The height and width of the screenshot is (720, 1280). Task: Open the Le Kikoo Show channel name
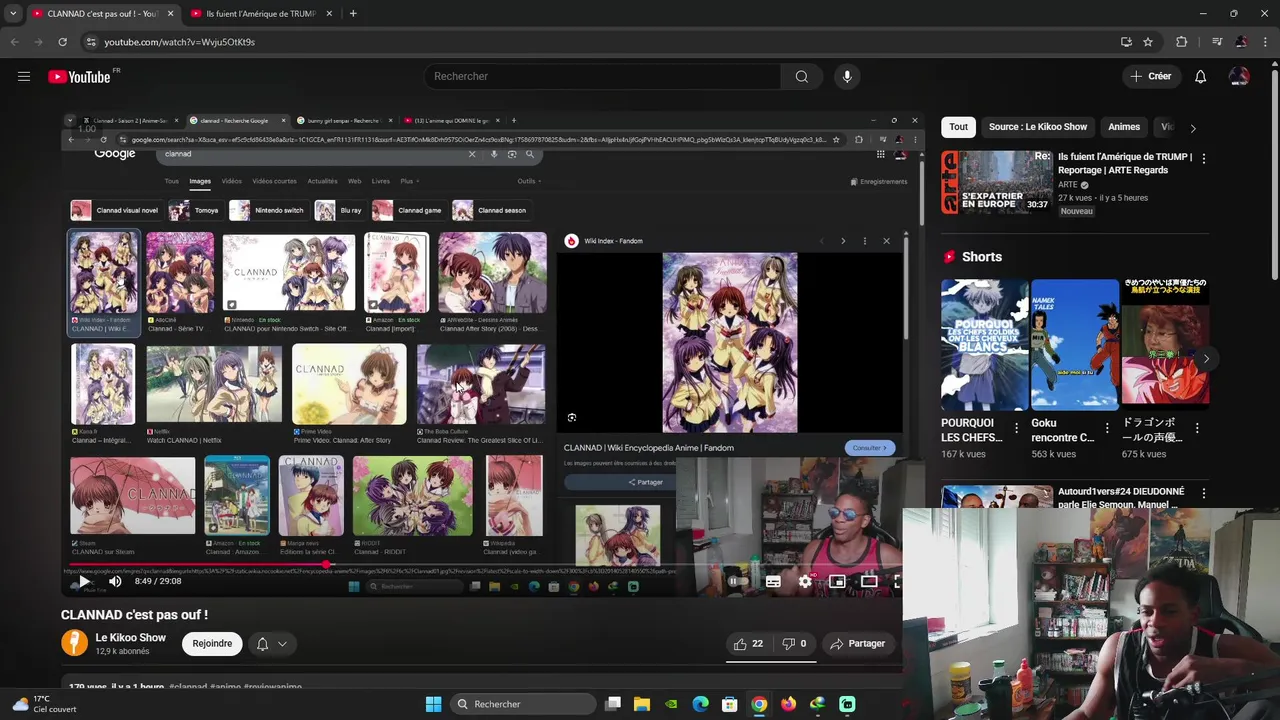[130, 637]
